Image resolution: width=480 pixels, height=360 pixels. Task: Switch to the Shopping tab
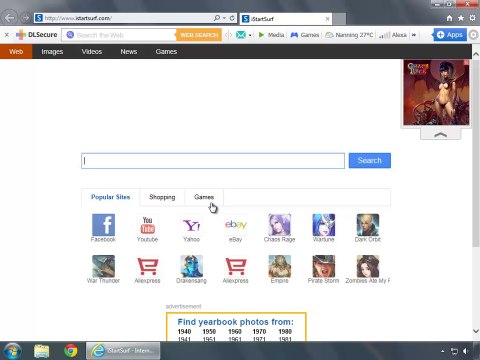[x=162, y=197]
